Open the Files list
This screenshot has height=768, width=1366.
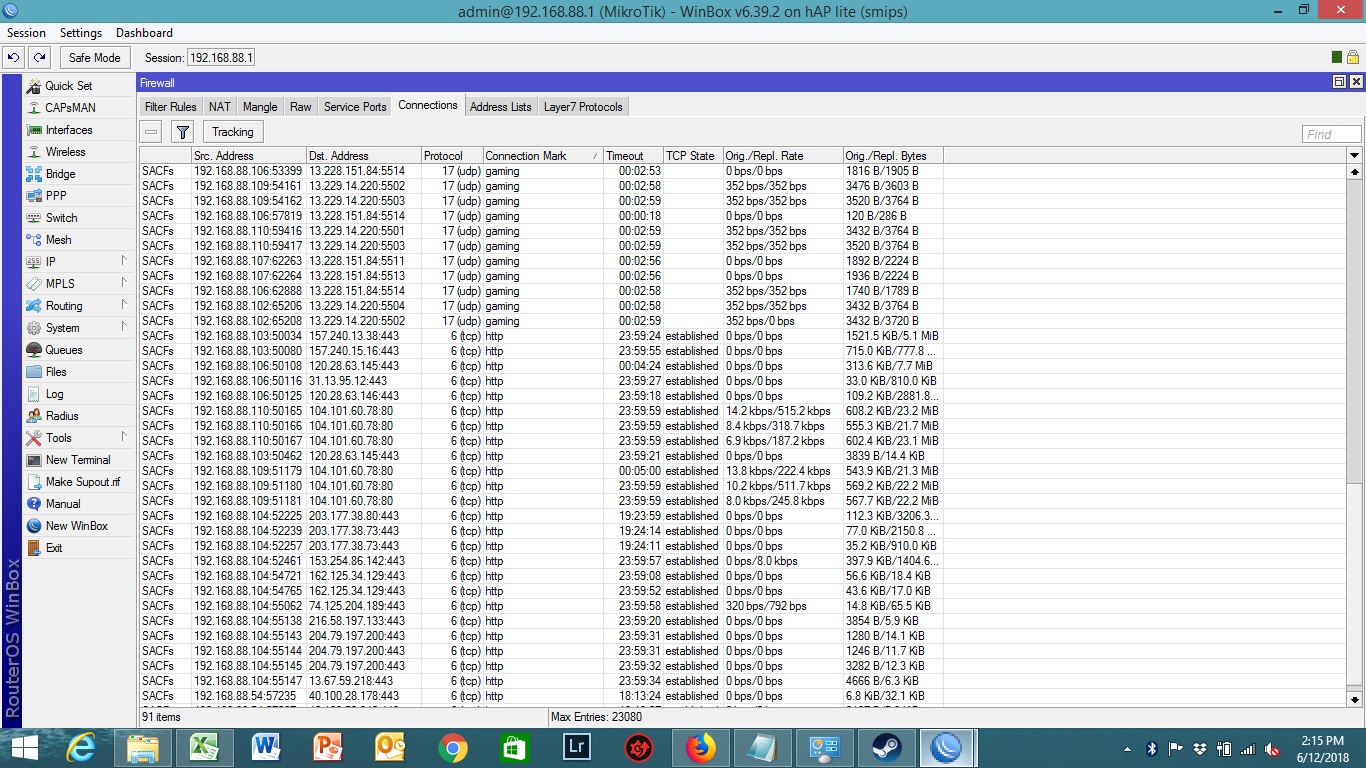(x=80, y=372)
